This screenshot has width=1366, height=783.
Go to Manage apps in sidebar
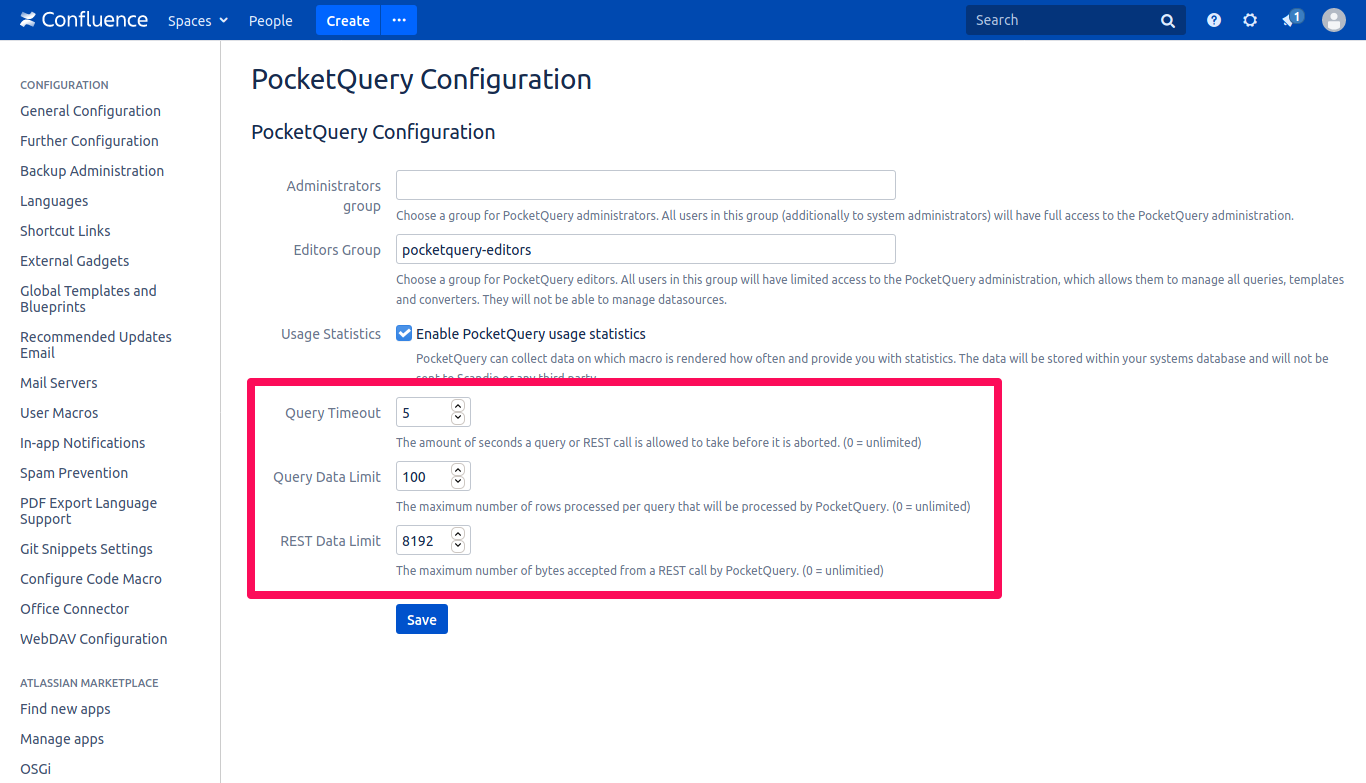coord(62,739)
